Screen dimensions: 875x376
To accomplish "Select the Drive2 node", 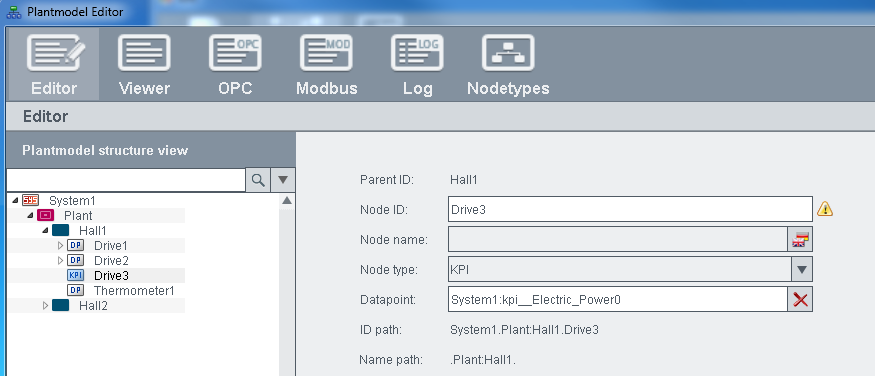I will [x=111, y=261].
